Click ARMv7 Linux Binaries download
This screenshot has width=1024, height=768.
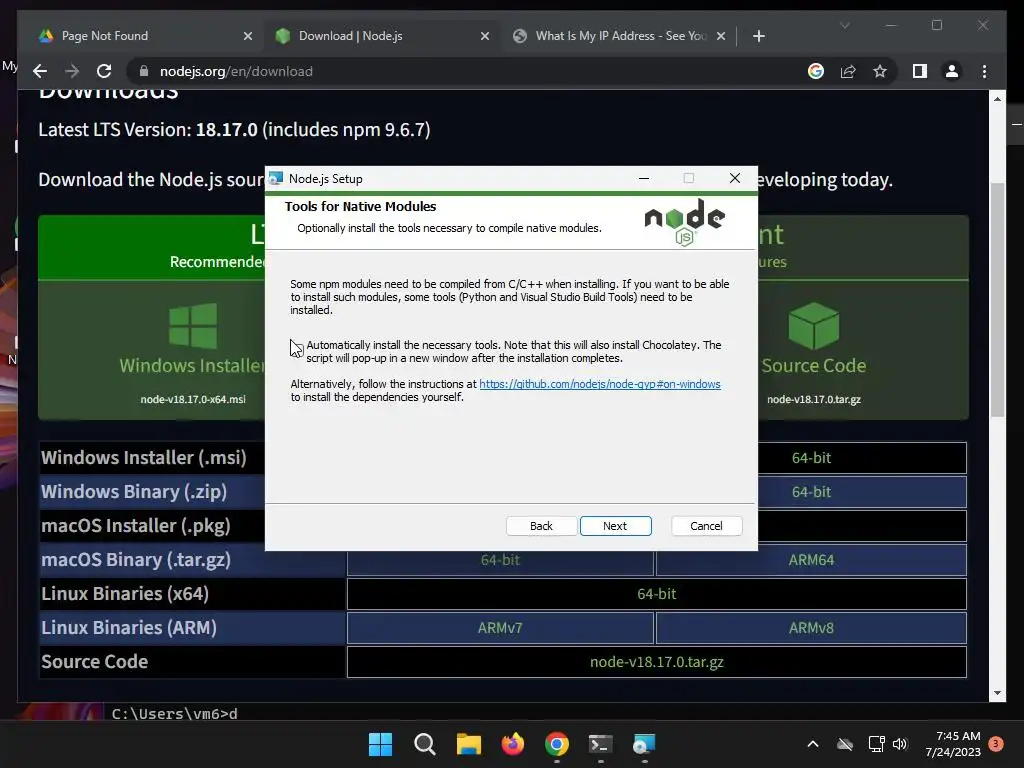[500, 628]
